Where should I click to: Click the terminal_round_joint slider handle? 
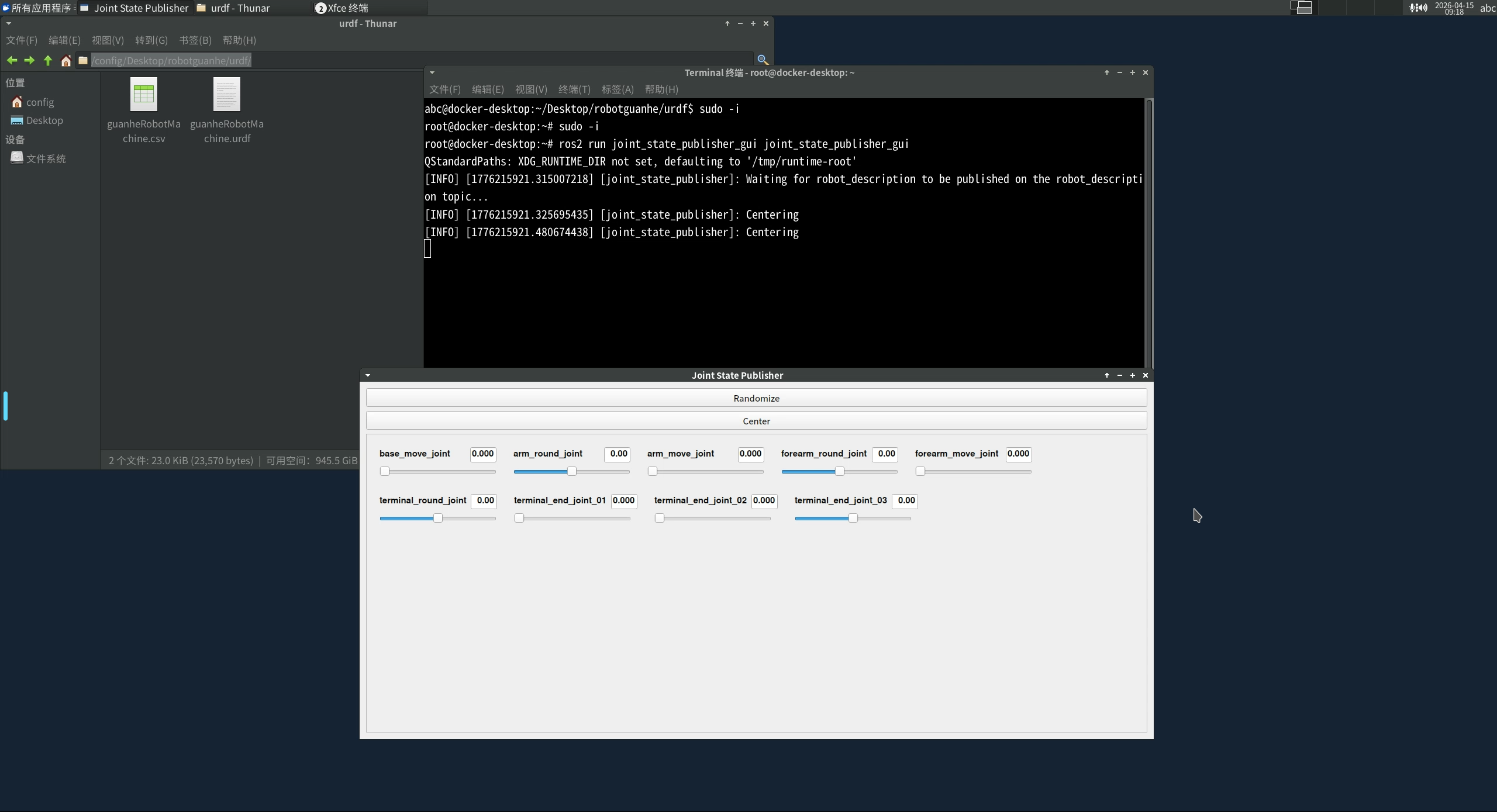438,518
